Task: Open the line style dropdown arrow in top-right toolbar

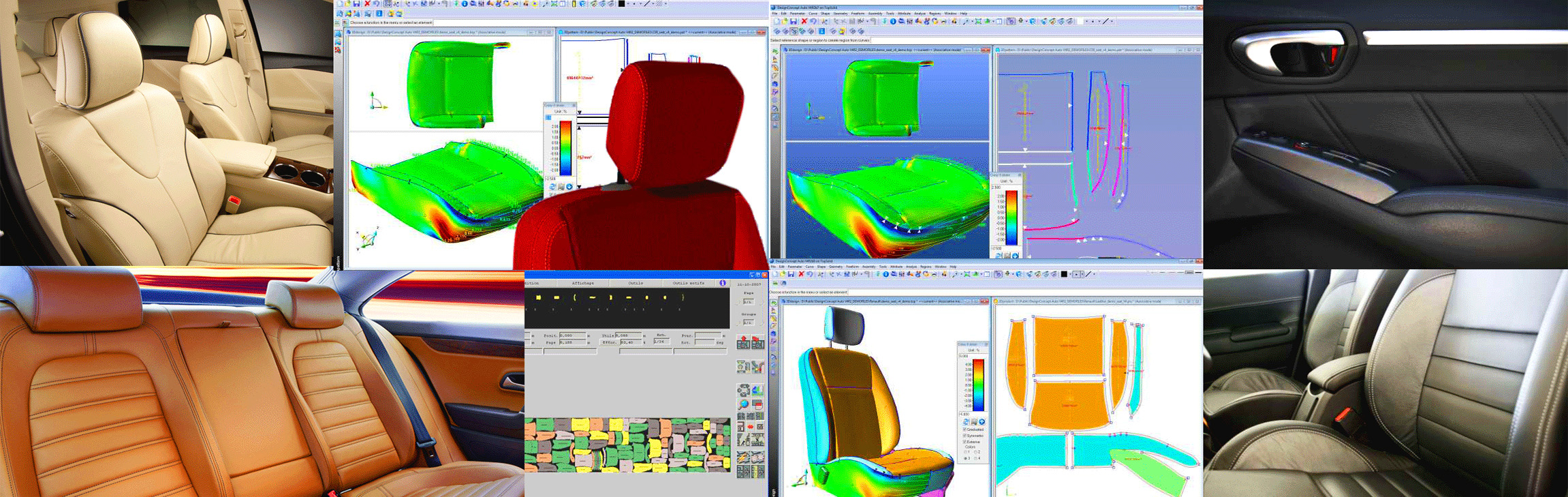Action: 1112,22
